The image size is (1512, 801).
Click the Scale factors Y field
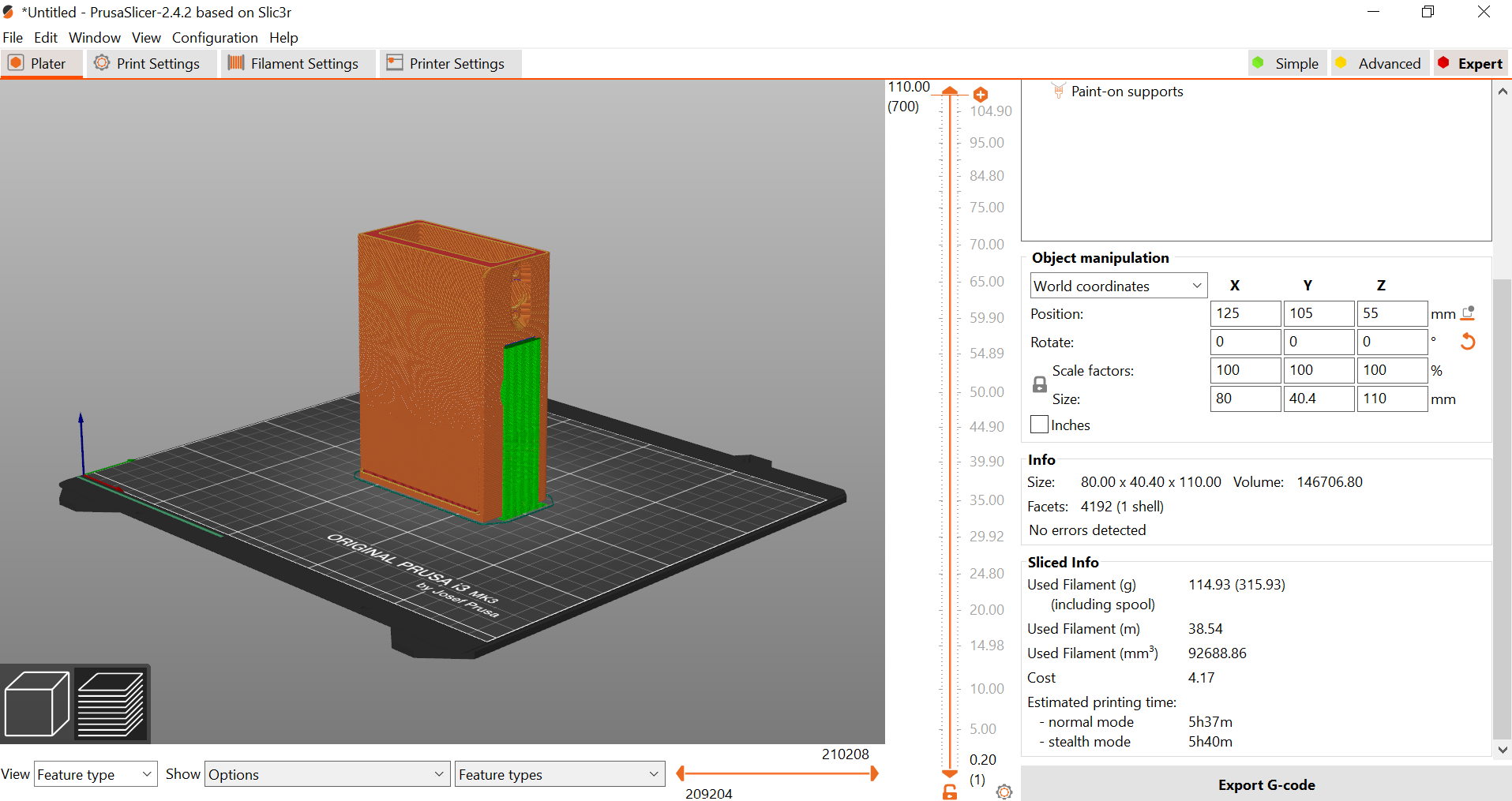[x=1319, y=370]
